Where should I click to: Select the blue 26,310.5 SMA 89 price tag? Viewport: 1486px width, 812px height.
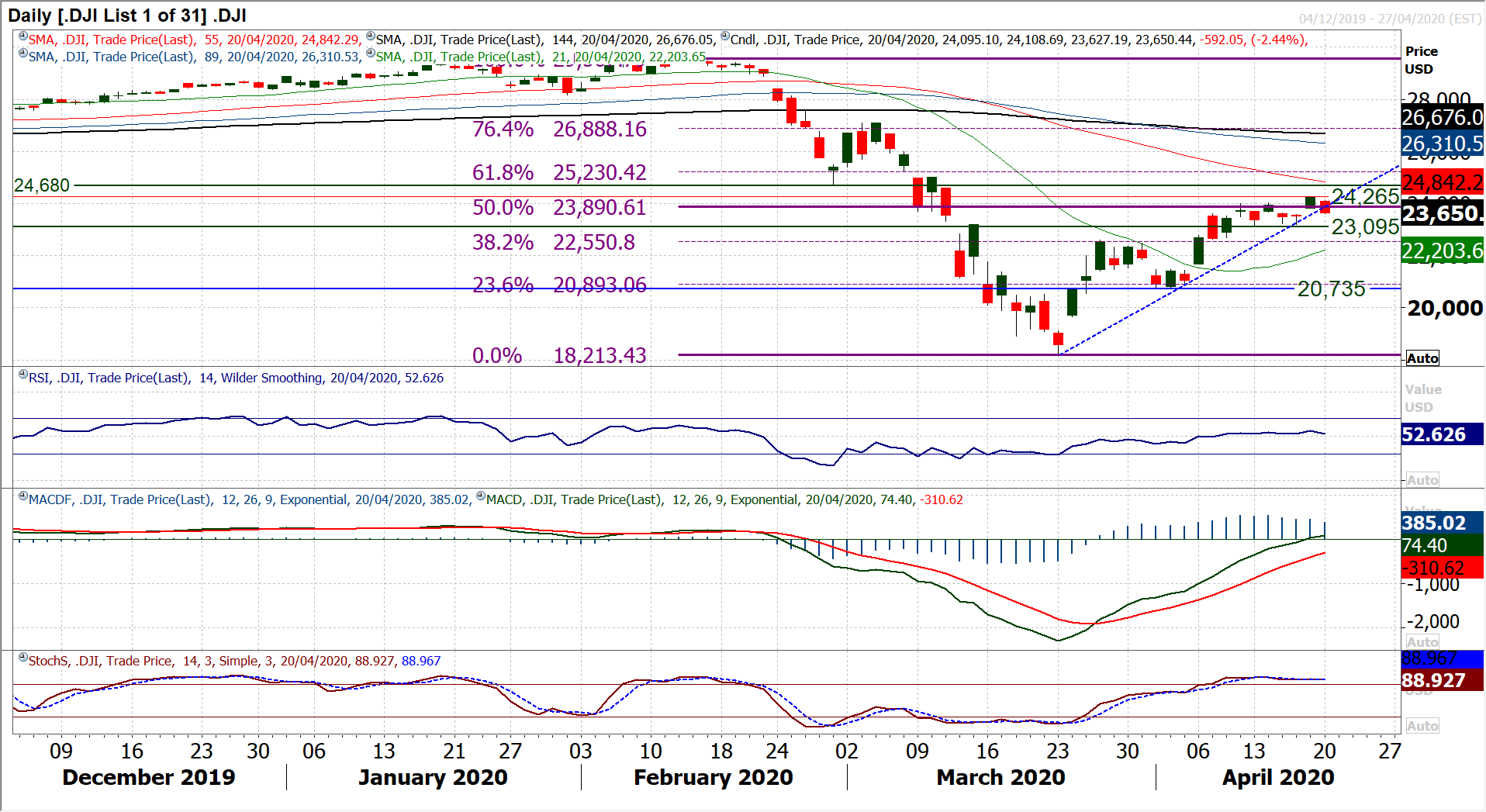coord(1443,144)
